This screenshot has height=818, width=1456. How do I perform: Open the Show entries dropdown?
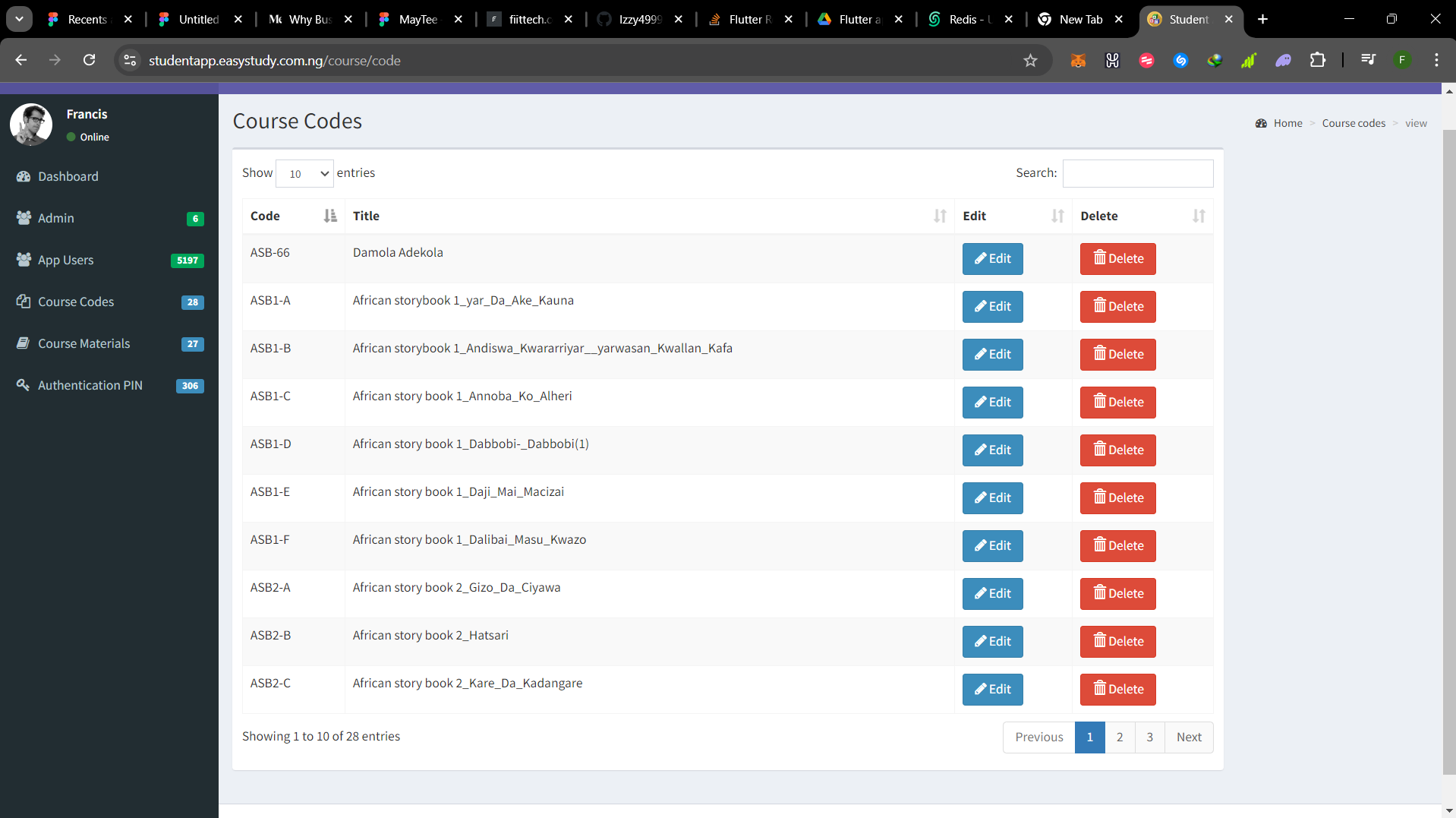[304, 174]
